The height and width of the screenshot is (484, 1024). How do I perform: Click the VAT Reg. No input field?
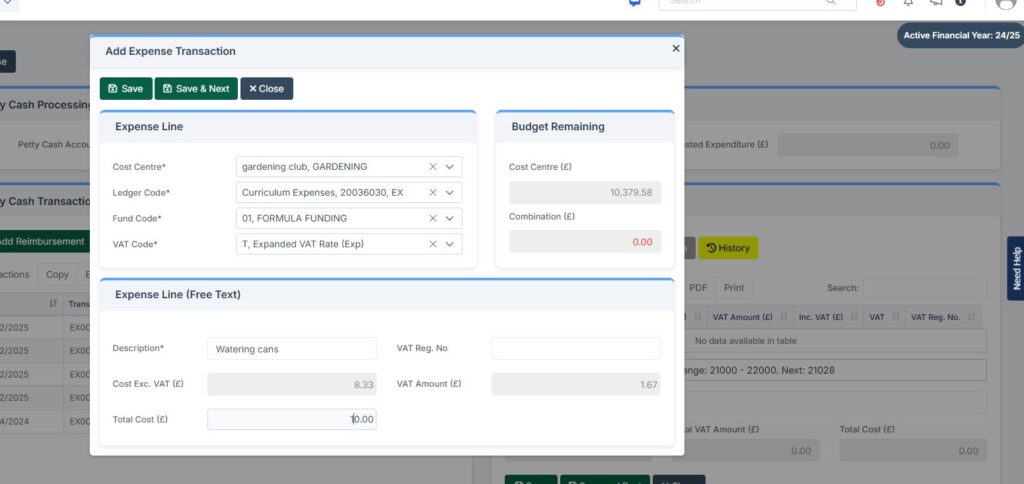point(575,349)
